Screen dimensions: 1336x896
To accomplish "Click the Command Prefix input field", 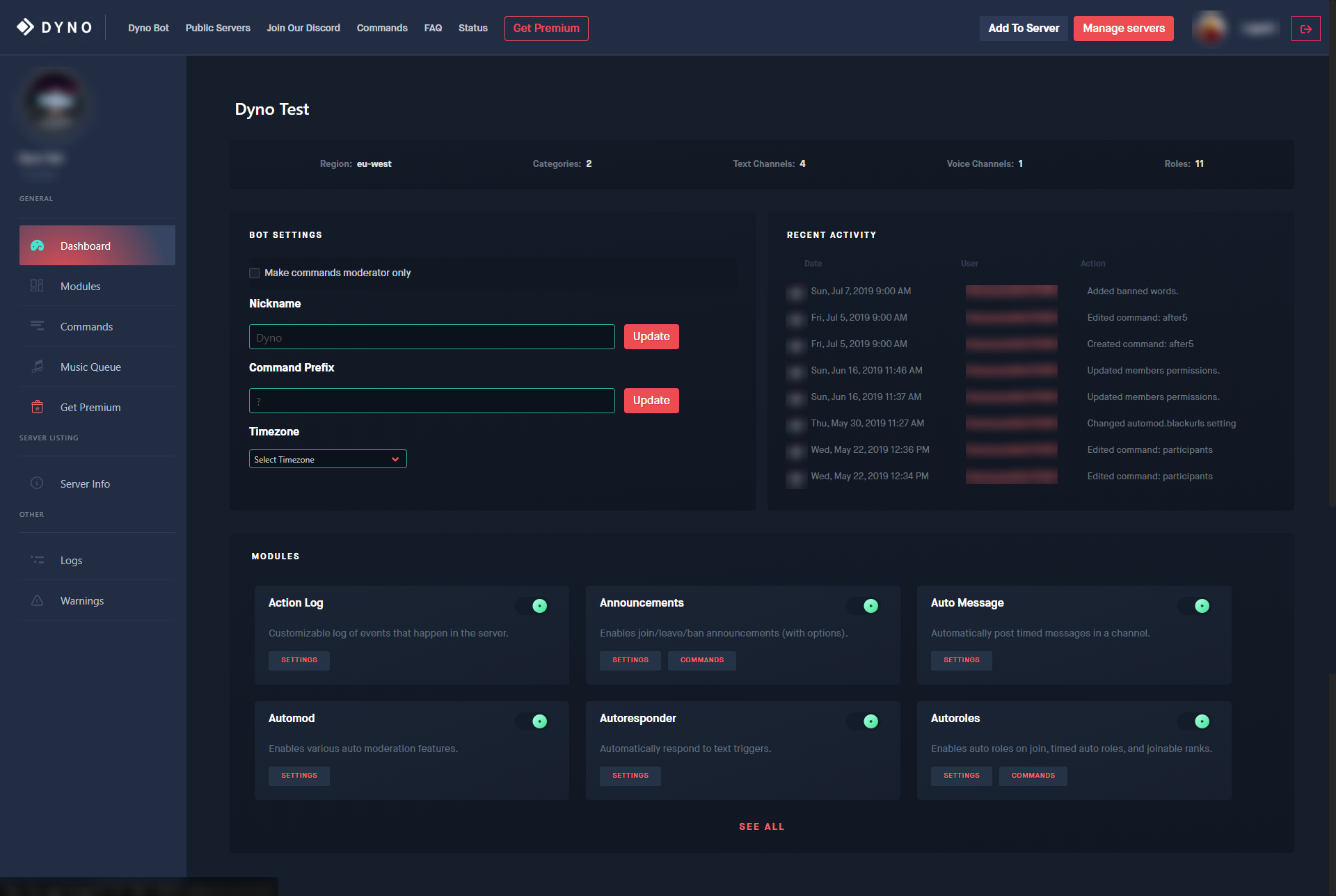I will point(431,401).
